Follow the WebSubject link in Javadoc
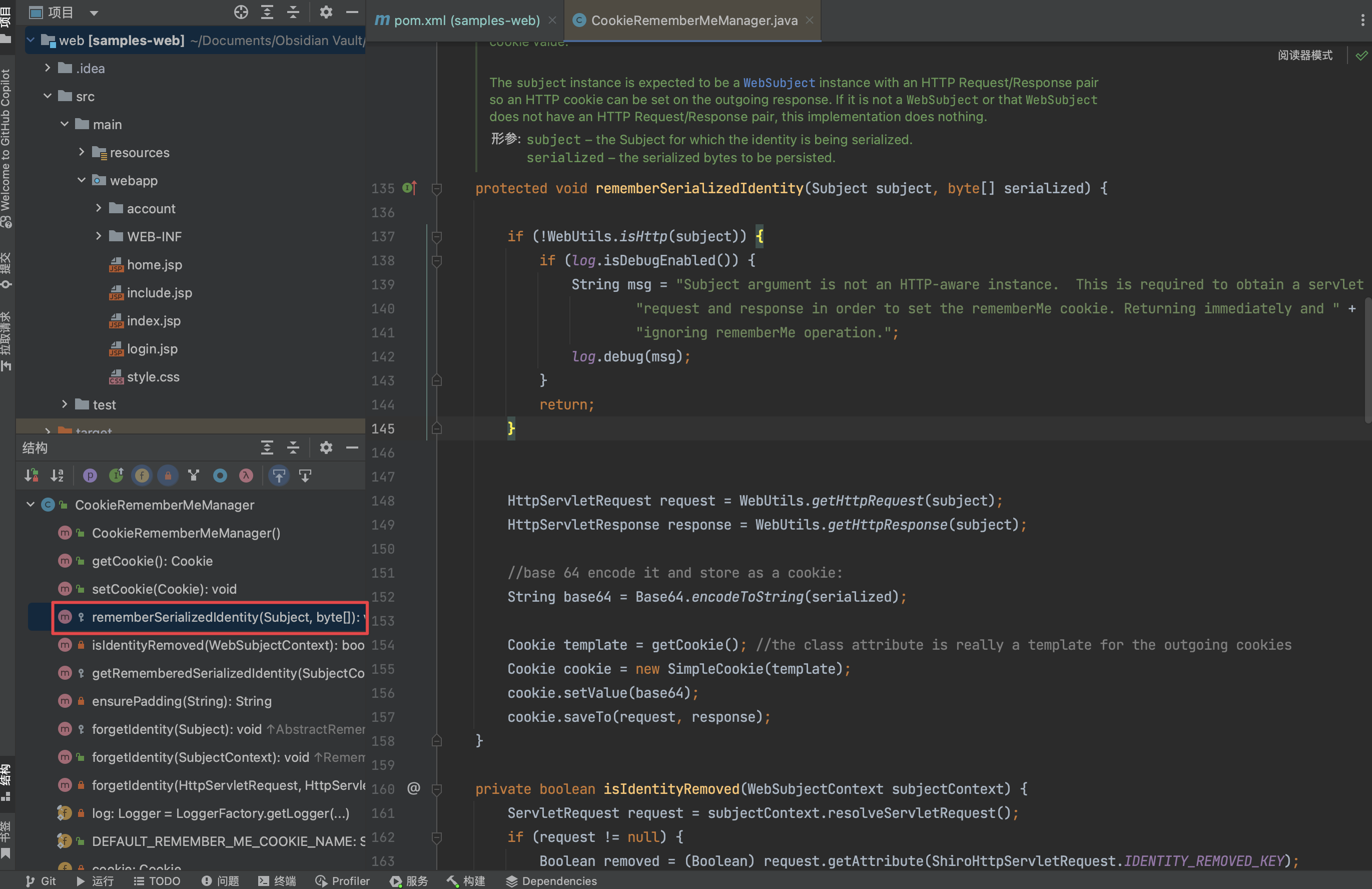The height and width of the screenshot is (889, 1372). tap(779, 83)
